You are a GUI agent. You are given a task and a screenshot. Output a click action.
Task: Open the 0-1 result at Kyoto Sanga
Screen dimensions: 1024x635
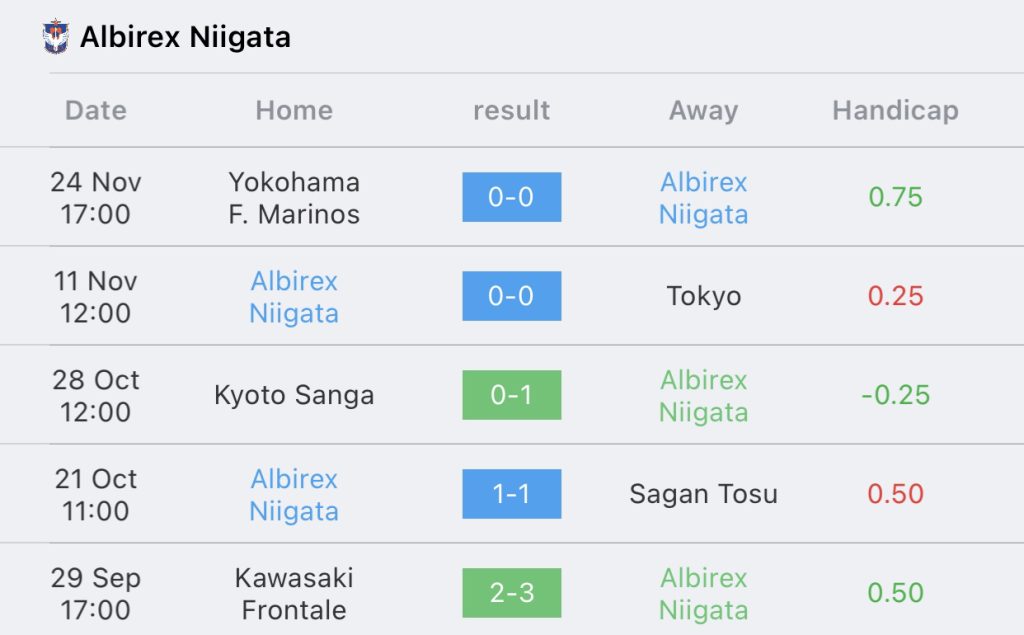(511, 395)
